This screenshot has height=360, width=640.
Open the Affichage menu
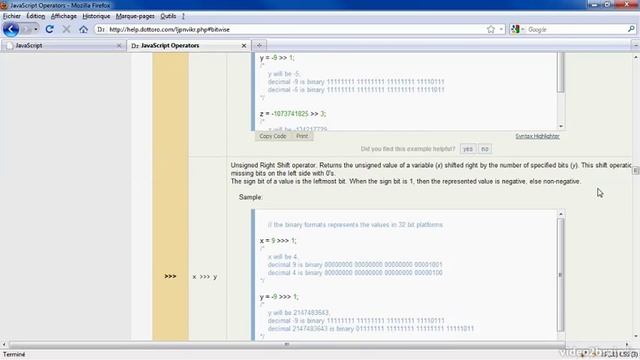[x=64, y=16]
